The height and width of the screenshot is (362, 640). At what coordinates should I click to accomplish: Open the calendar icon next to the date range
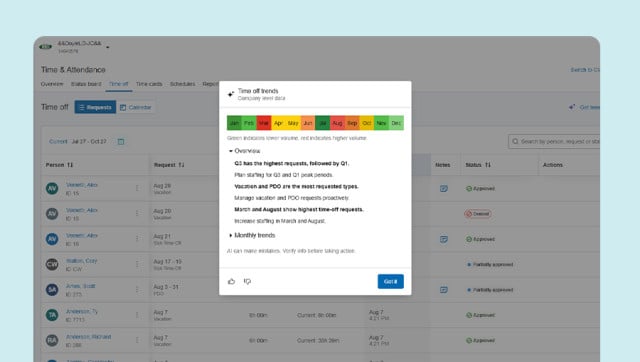[121, 142]
